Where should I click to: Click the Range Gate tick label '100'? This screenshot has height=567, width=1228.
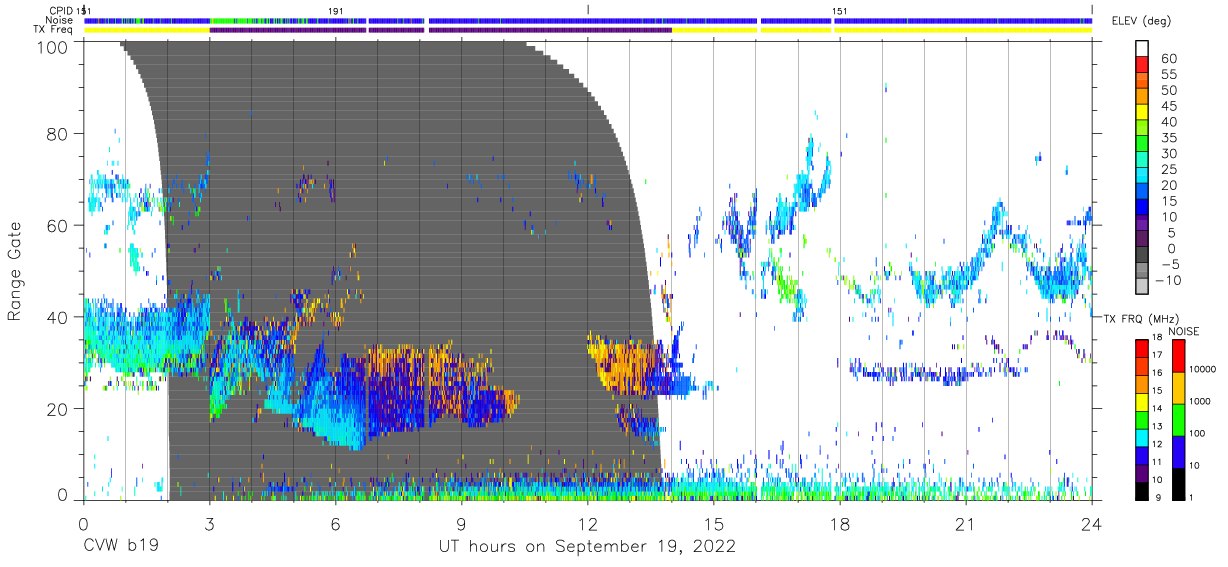52,46
